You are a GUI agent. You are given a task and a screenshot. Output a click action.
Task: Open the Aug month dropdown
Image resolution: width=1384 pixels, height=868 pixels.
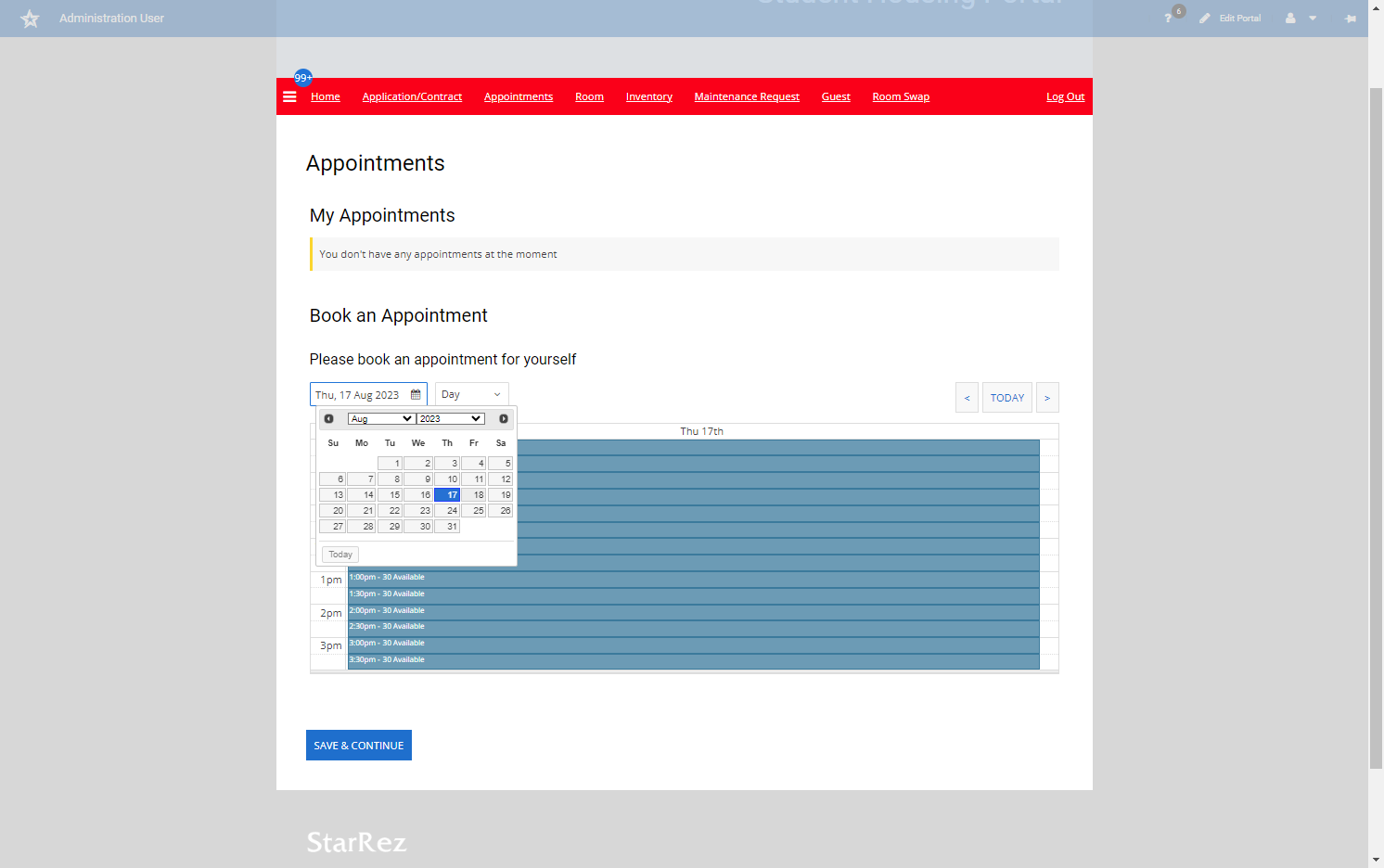(x=381, y=419)
